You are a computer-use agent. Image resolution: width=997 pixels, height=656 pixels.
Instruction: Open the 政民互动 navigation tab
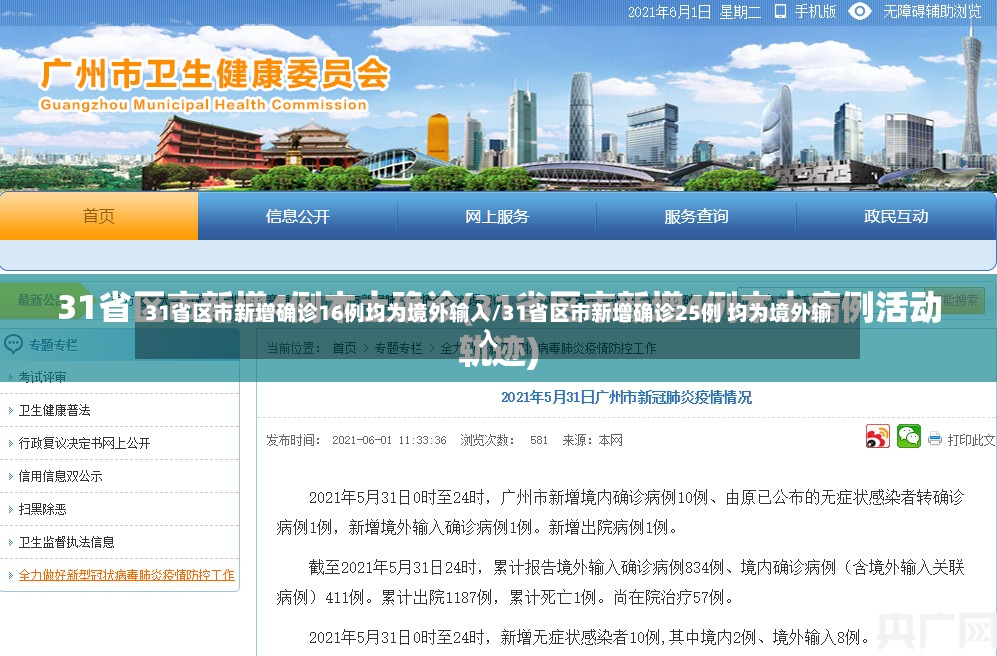896,216
